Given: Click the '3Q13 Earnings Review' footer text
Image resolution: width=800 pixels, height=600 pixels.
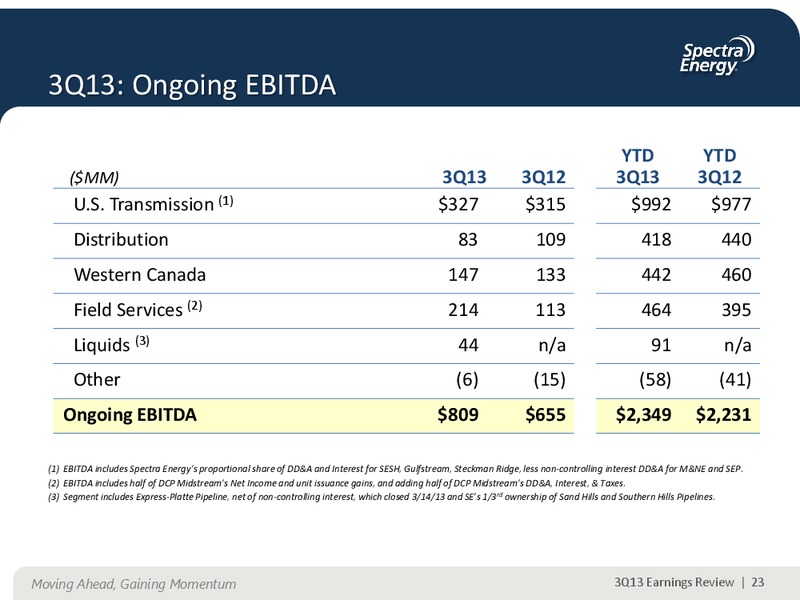Looking at the screenshot, I should click(674, 582).
